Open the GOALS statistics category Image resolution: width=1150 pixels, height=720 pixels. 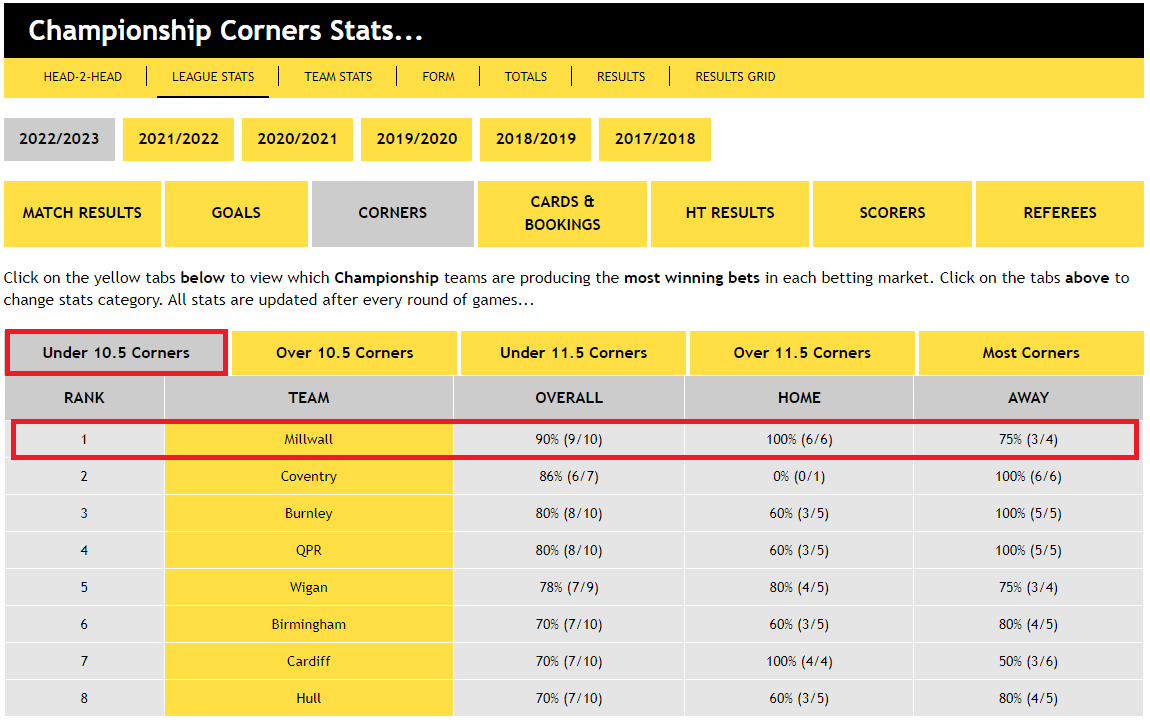pos(236,213)
